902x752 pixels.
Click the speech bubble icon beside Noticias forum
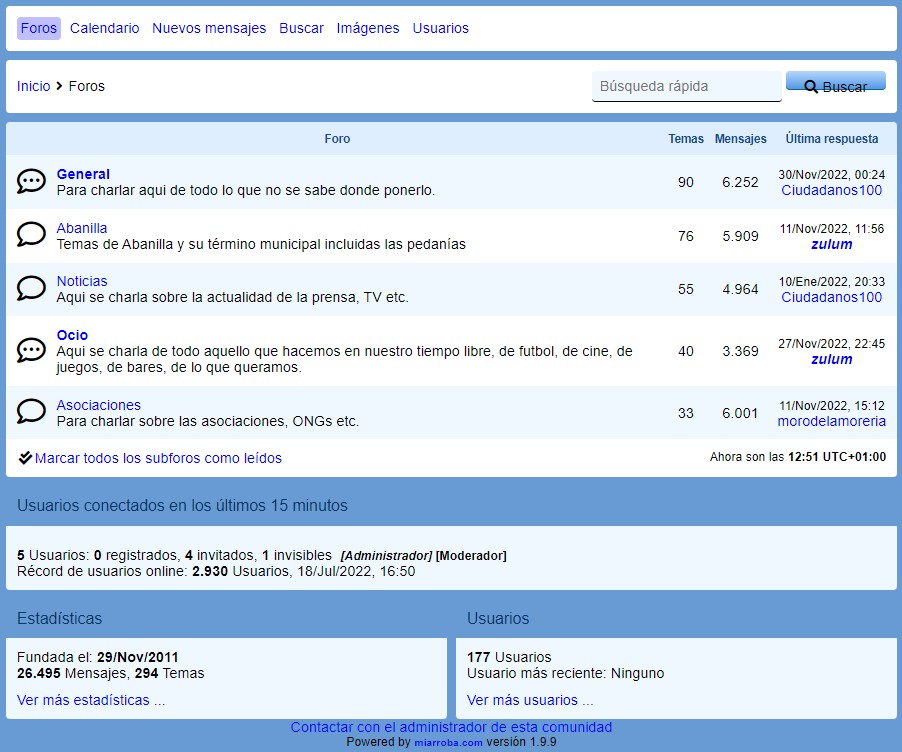[31, 289]
